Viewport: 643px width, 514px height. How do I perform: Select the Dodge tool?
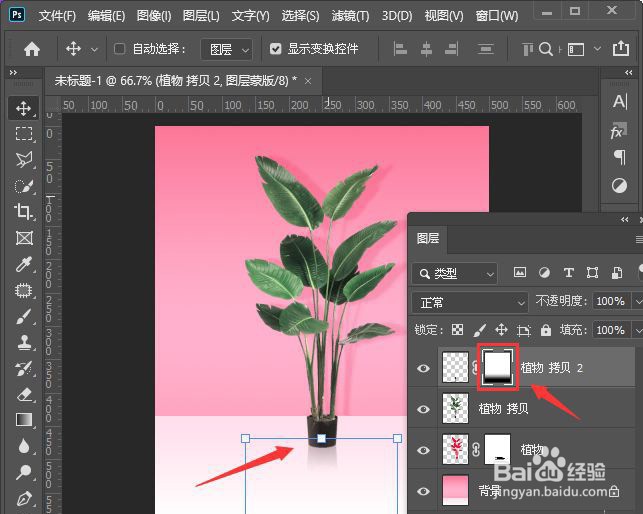[x=23, y=472]
